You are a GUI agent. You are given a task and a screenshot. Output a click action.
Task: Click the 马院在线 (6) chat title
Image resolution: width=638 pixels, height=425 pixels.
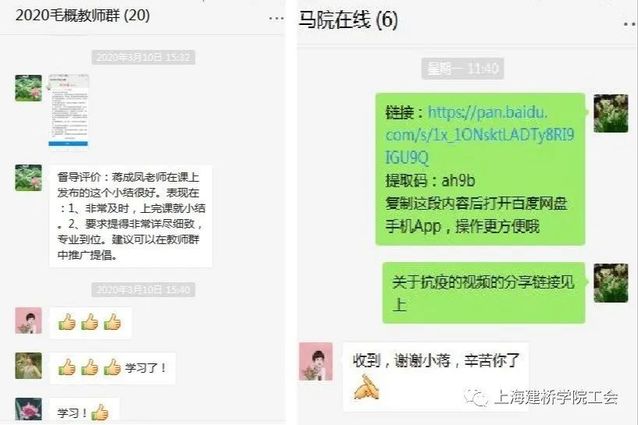[x=348, y=20]
